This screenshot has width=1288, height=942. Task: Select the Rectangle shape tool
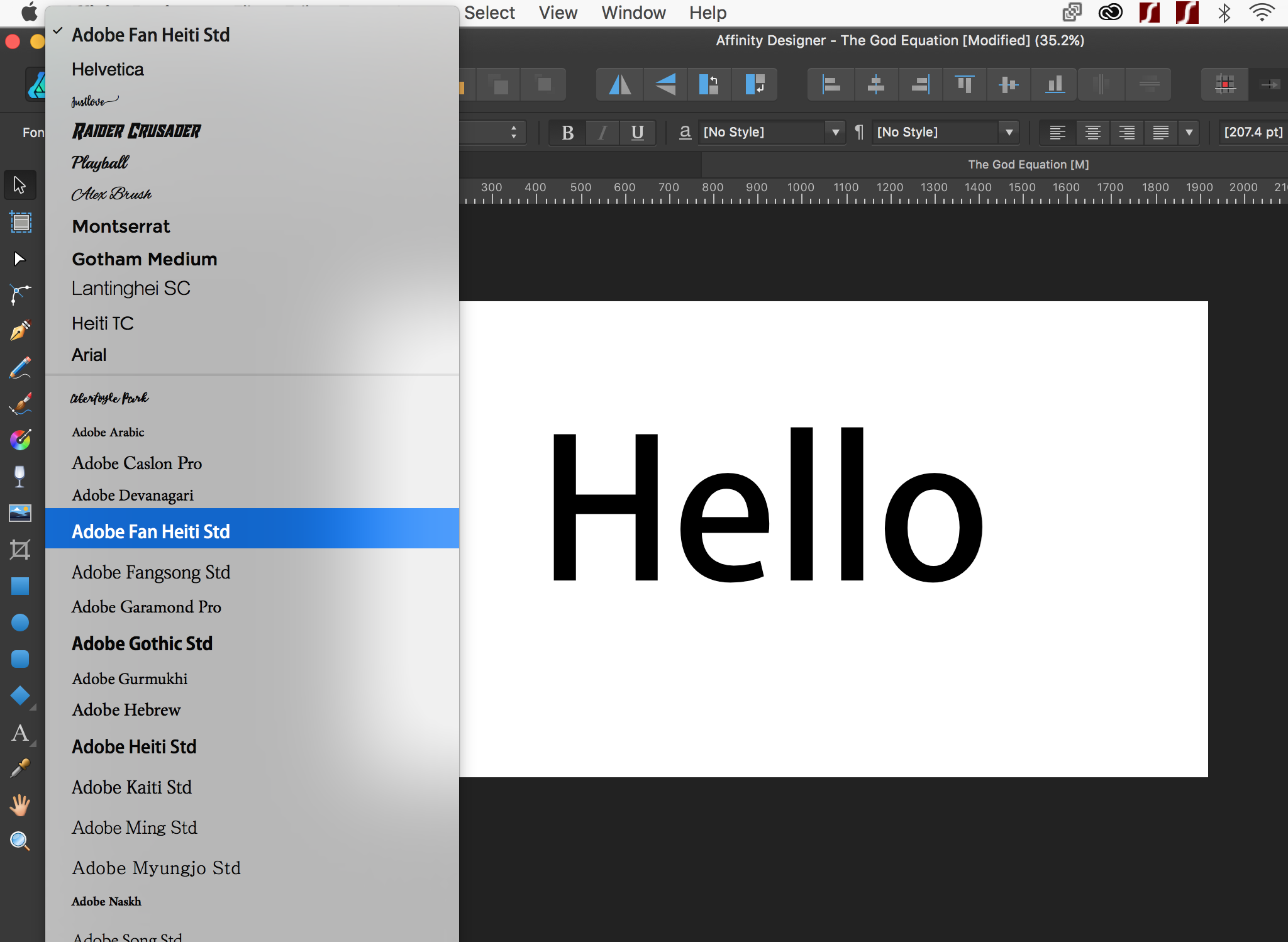(x=20, y=586)
